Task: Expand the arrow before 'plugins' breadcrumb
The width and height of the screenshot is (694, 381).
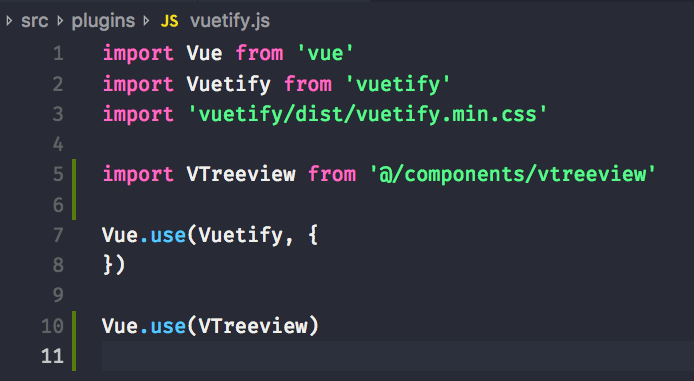Action: point(60,21)
